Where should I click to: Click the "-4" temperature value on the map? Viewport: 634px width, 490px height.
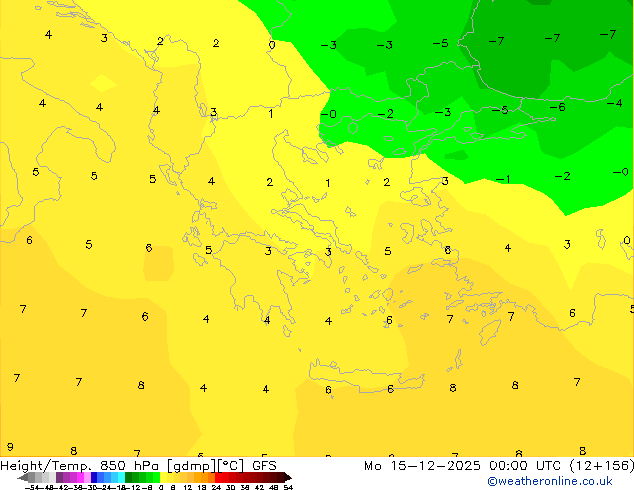615,103
